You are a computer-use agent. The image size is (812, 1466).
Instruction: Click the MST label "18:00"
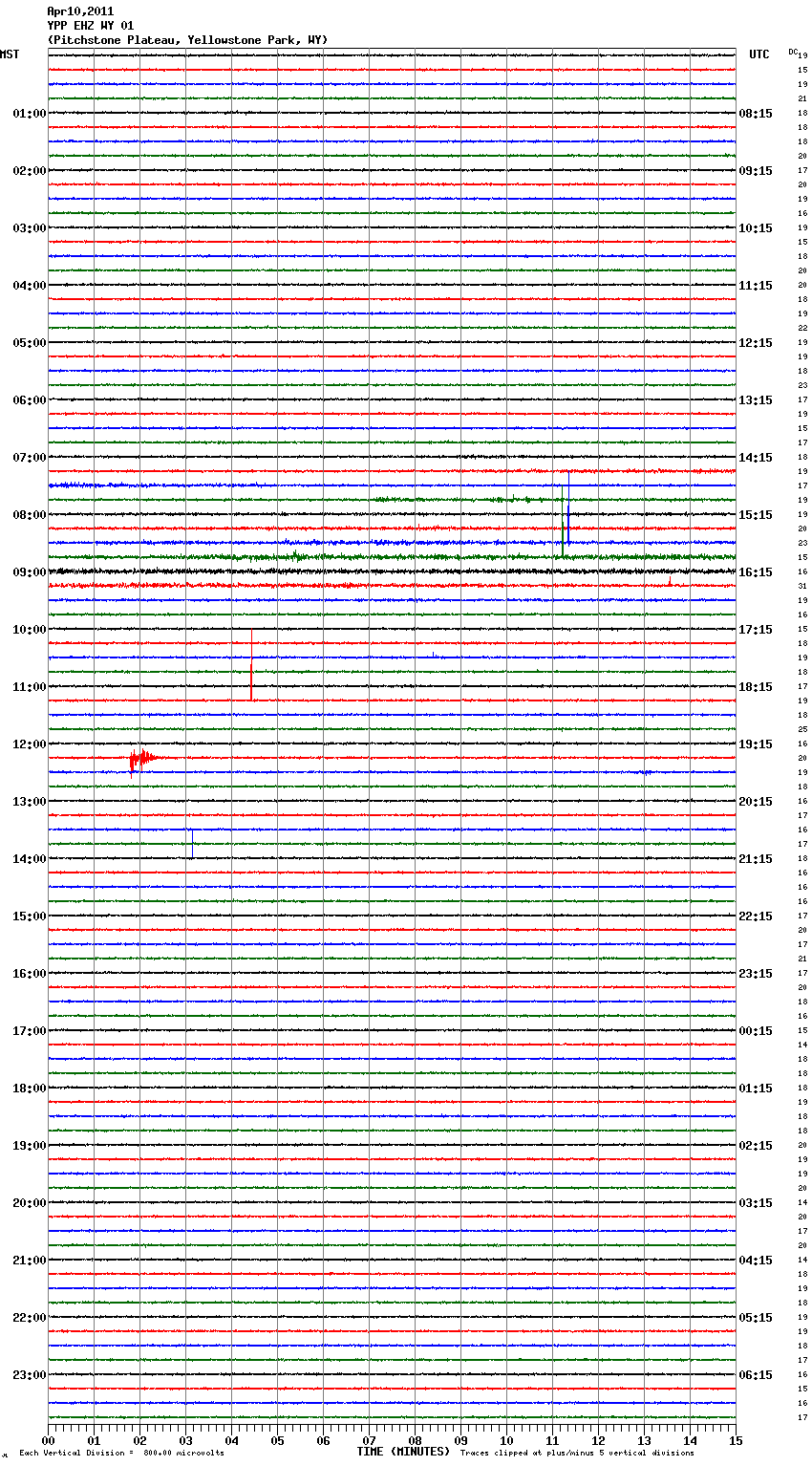[x=30, y=1089]
